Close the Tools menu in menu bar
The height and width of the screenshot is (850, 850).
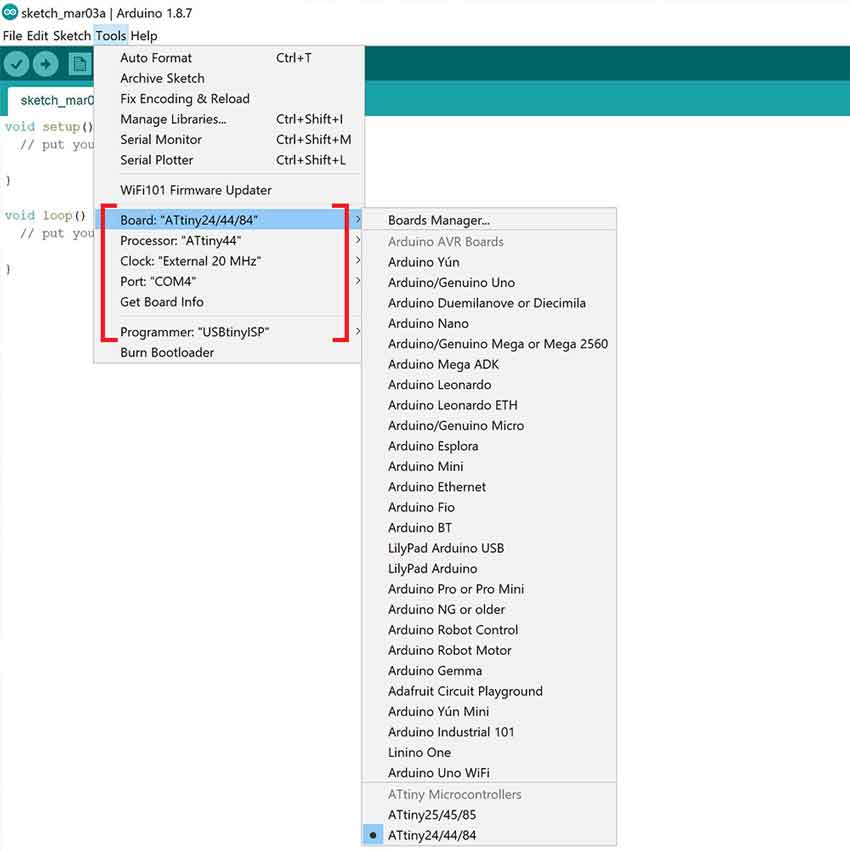111,36
